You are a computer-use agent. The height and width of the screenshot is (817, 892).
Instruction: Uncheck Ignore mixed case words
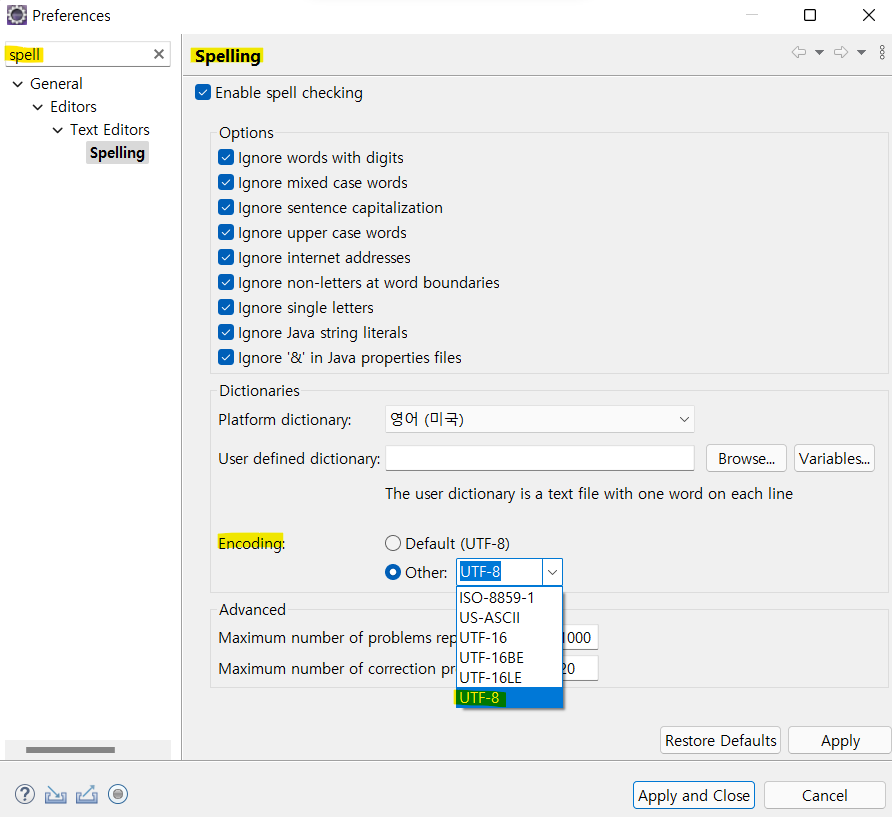pos(226,182)
